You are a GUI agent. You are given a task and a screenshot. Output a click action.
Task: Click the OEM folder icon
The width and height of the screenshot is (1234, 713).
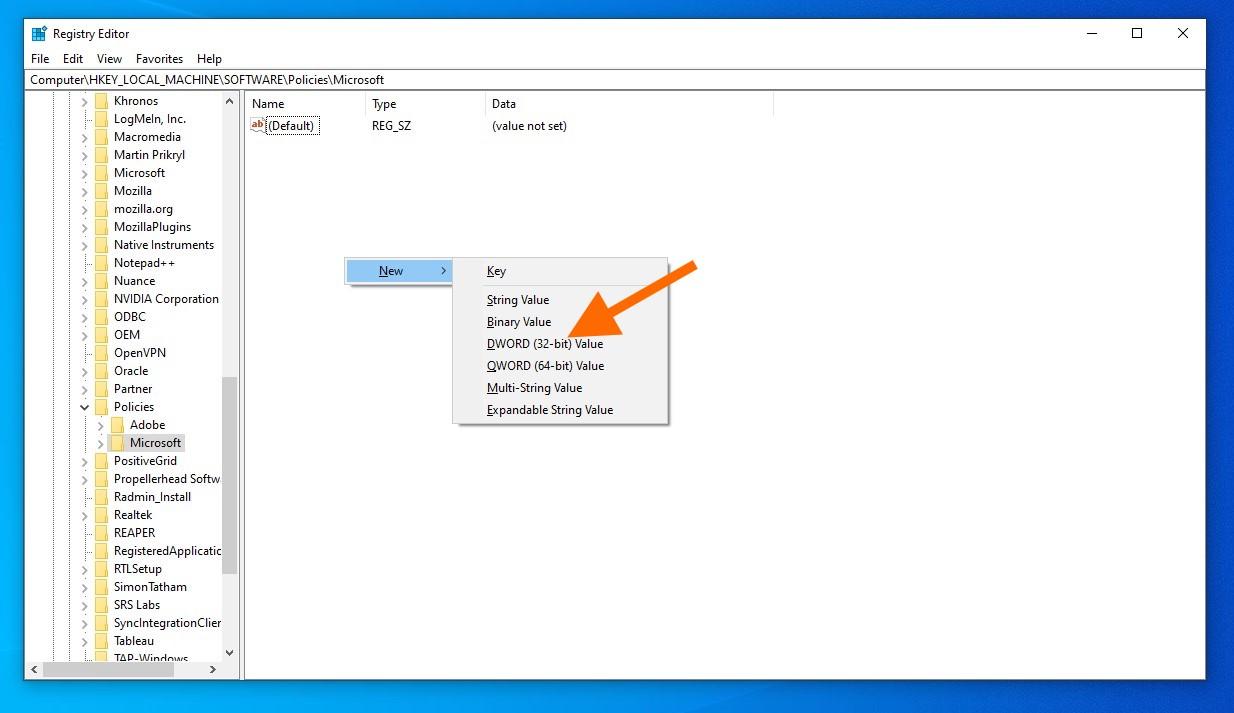pyautogui.click(x=101, y=335)
